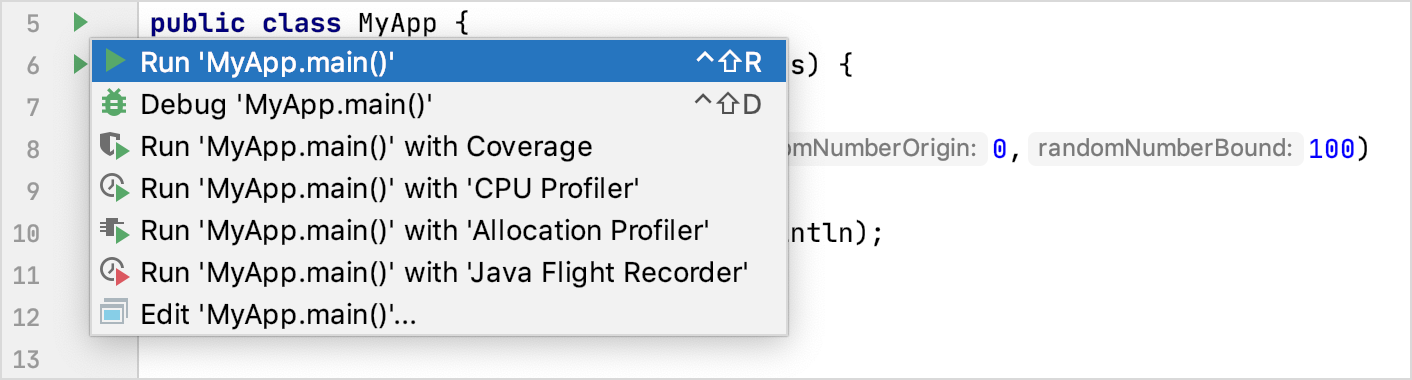
Task: Click the run gutter arrow on line 6
Action: coord(78,64)
